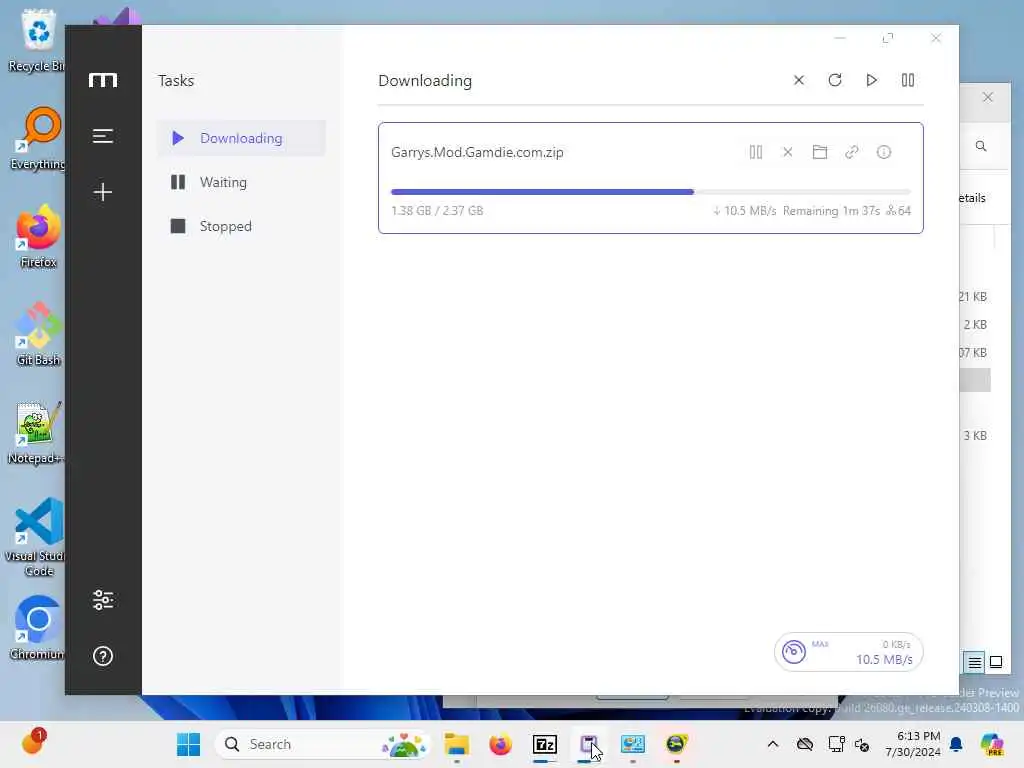Open File Explorer from the taskbar
The image size is (1024, 768).
[x=456, y=744]
